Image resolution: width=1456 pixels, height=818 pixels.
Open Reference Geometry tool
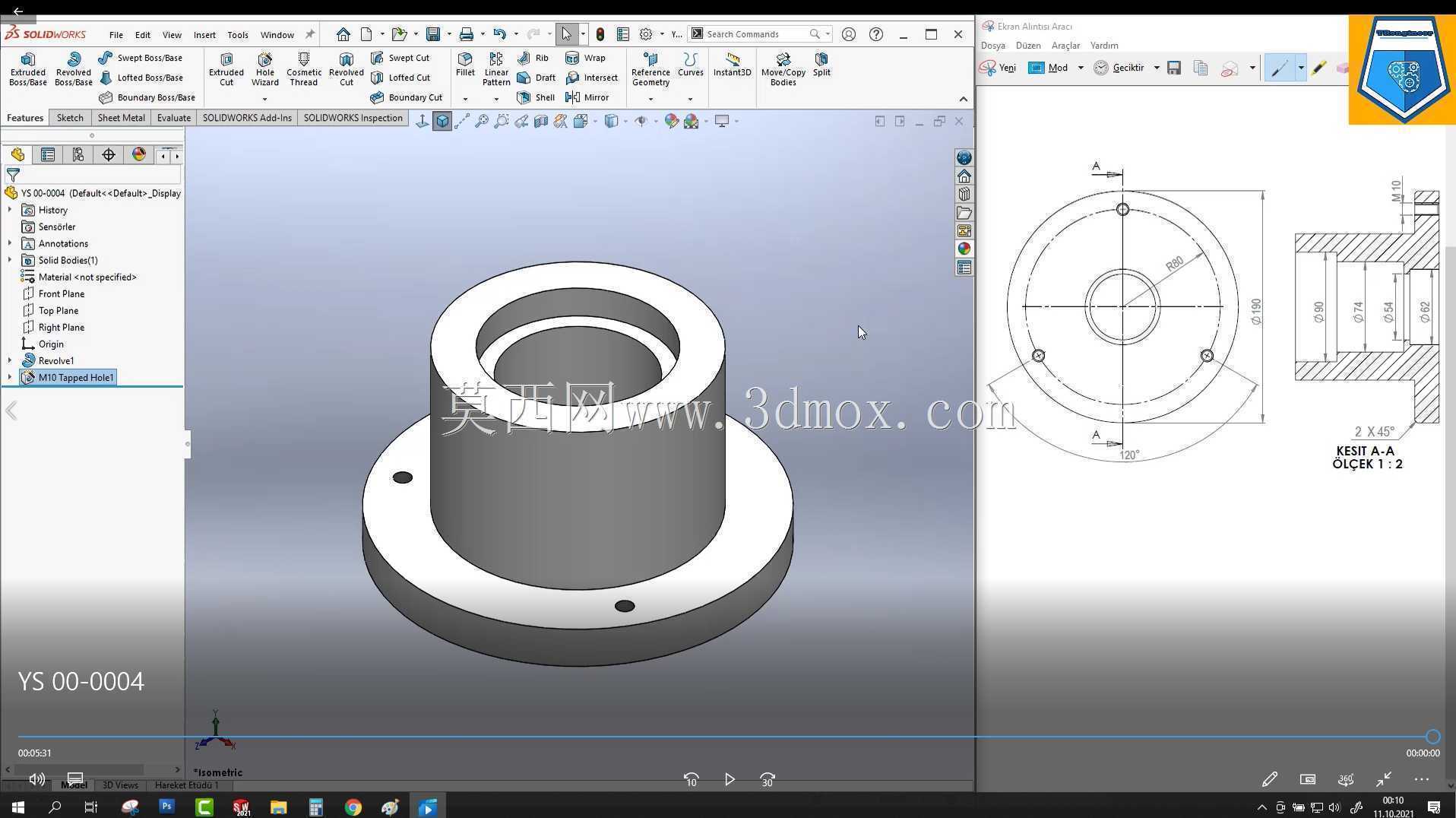tap(650, 69)
